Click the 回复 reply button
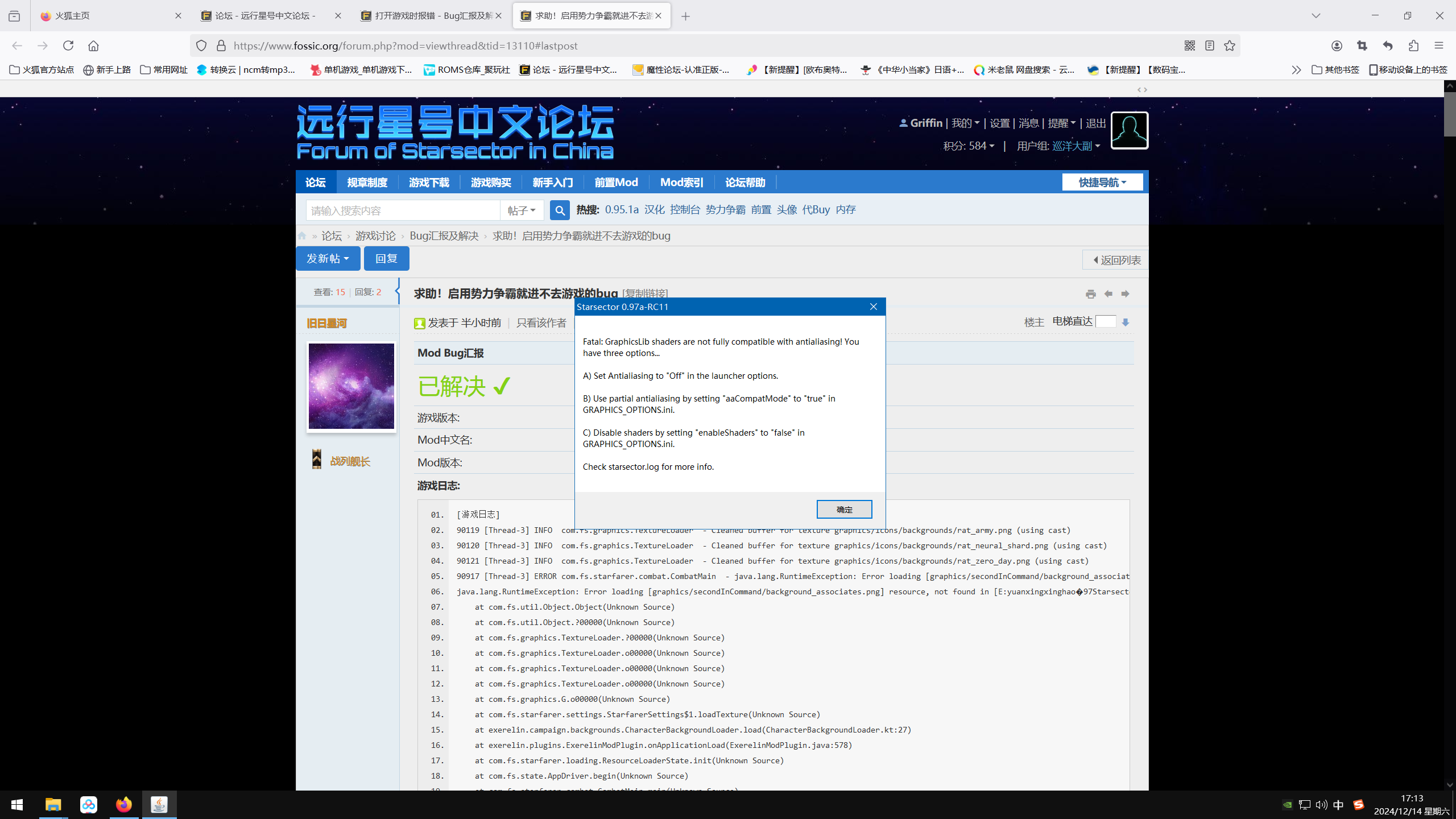The width and height of the screenshot is (1456, 819). (386, 259)
